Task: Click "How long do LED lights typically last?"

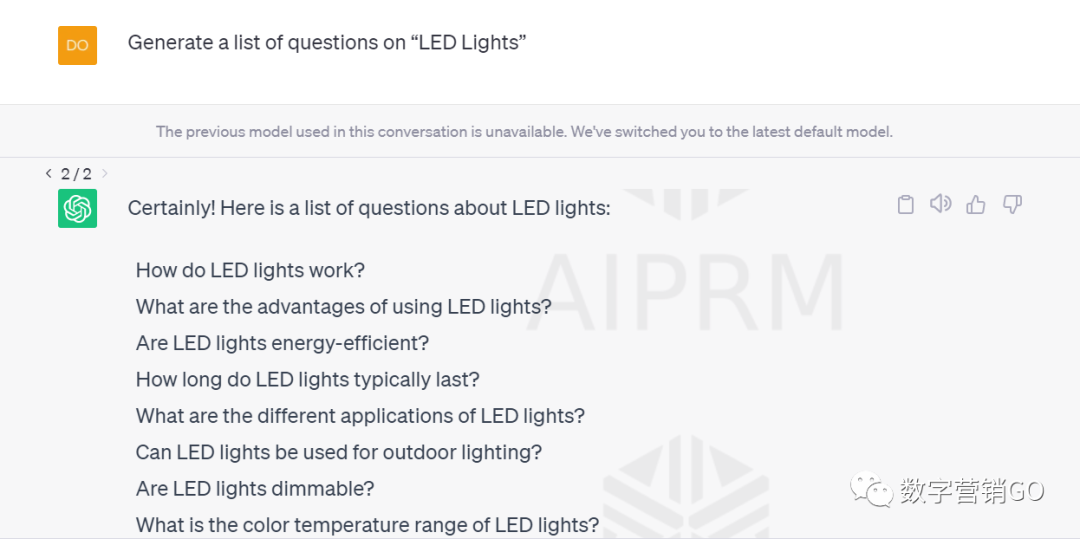Action: (308, 379)
